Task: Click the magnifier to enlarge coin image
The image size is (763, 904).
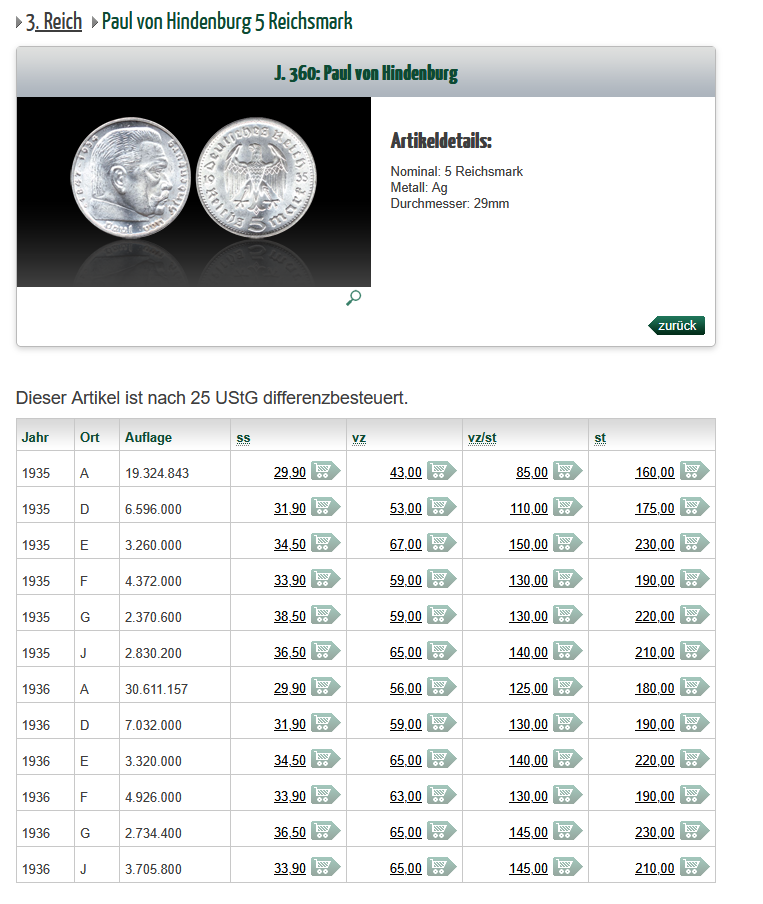Action: click(354, 297)
